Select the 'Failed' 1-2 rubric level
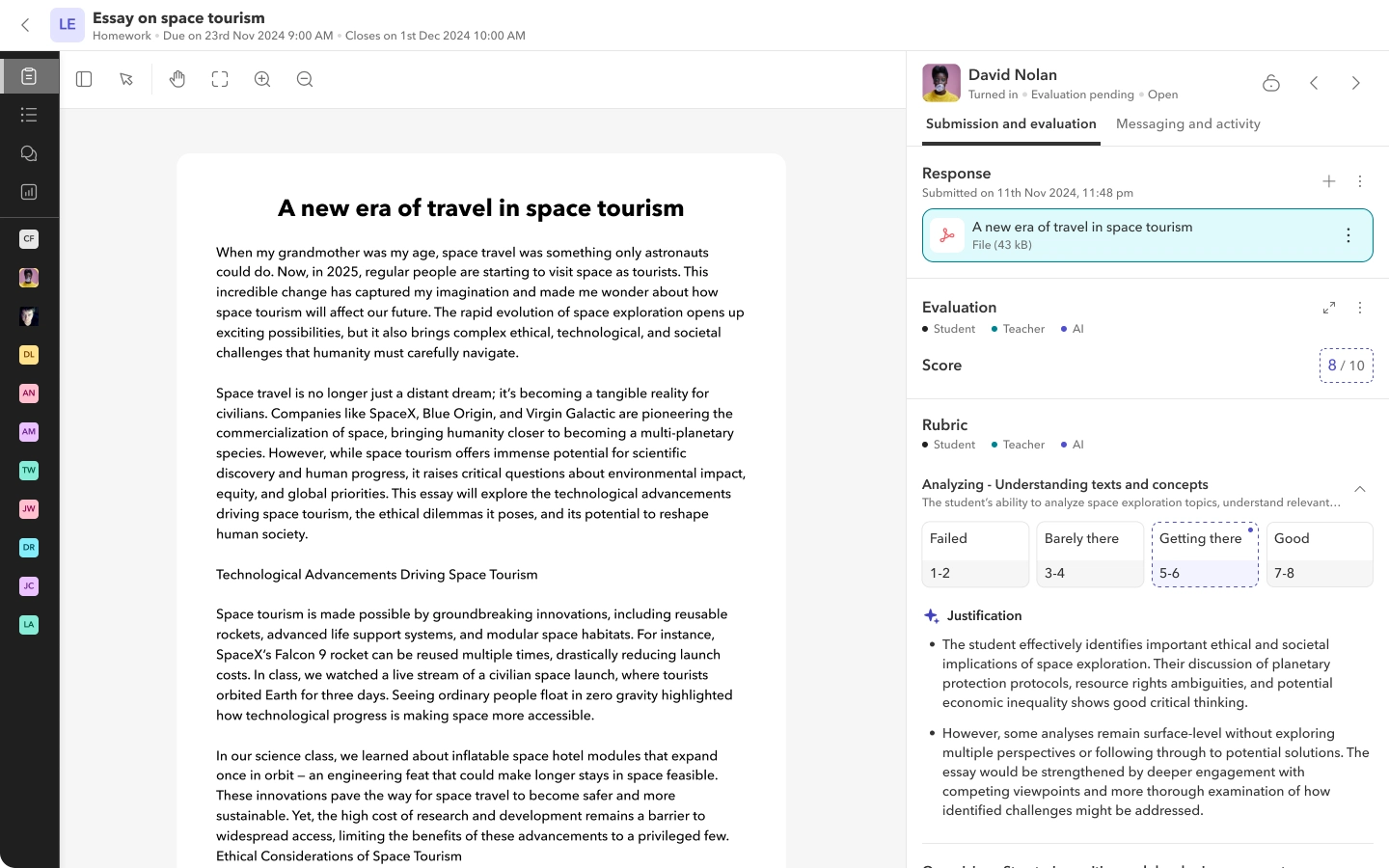 click(975, 555)
